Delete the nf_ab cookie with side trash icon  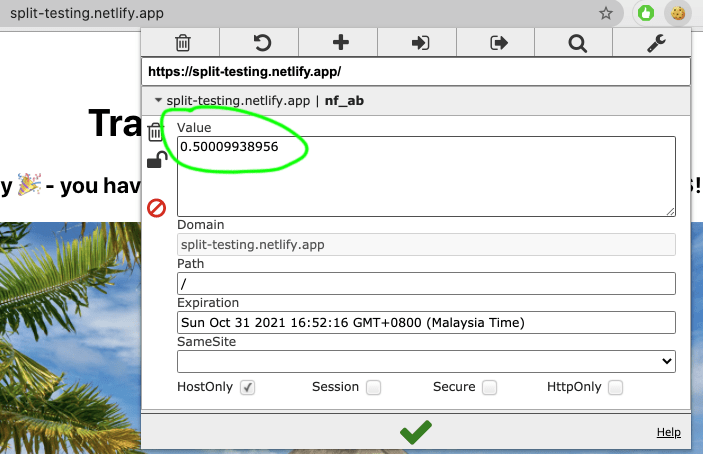click(156, 132)
